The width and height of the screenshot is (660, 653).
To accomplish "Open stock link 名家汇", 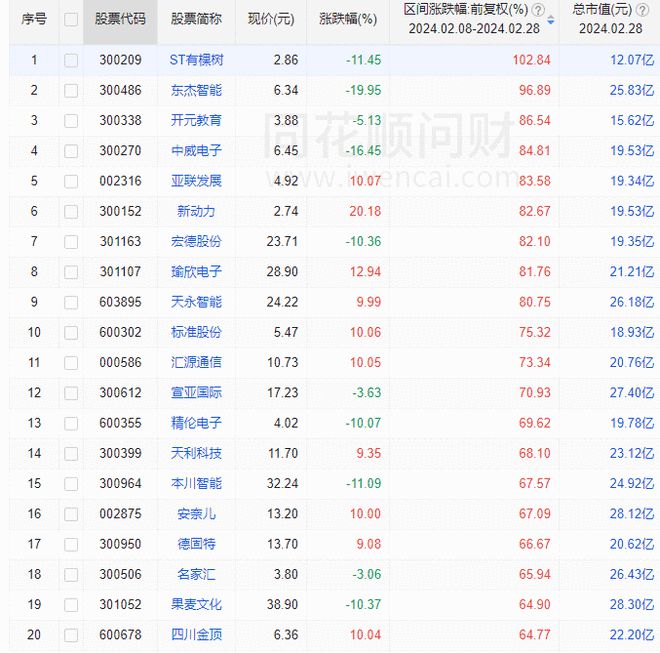I will 196,574.
